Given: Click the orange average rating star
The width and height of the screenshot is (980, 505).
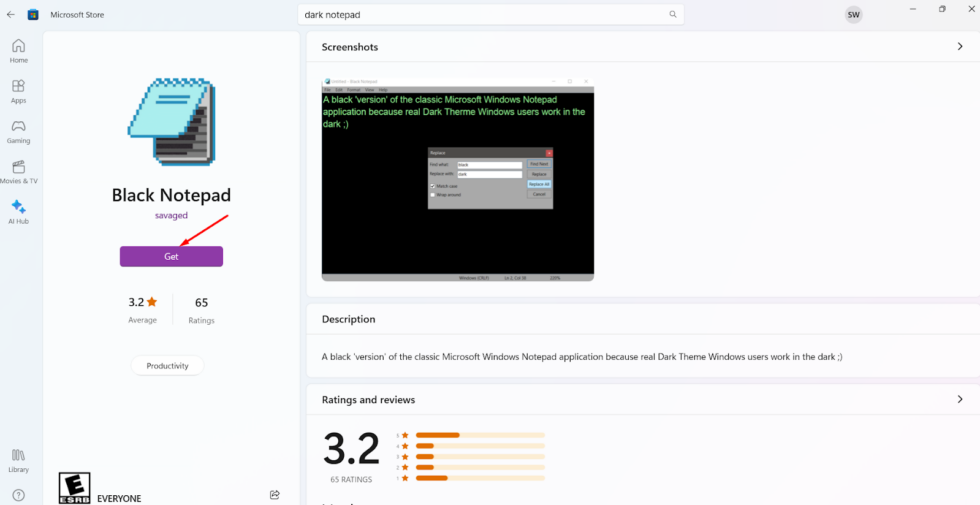Looking at the screenshot, I should [x=152, y=302].
